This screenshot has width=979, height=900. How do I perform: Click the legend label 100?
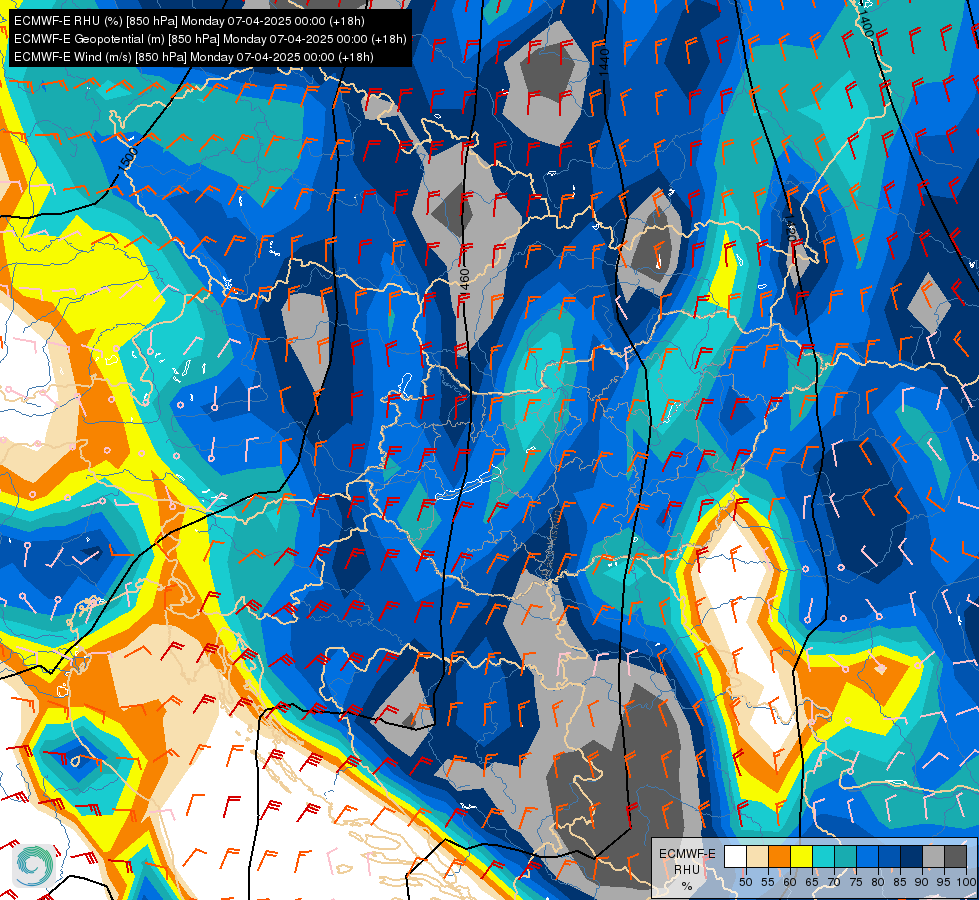coord(966,882)
